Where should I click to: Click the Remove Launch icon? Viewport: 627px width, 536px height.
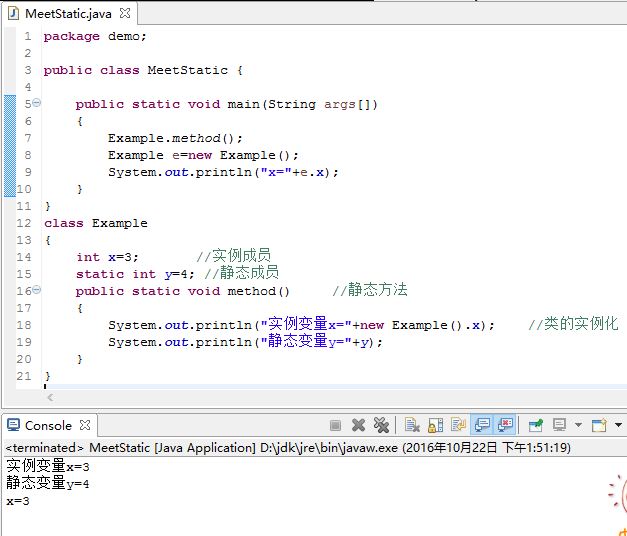click(x=358, y=425)
